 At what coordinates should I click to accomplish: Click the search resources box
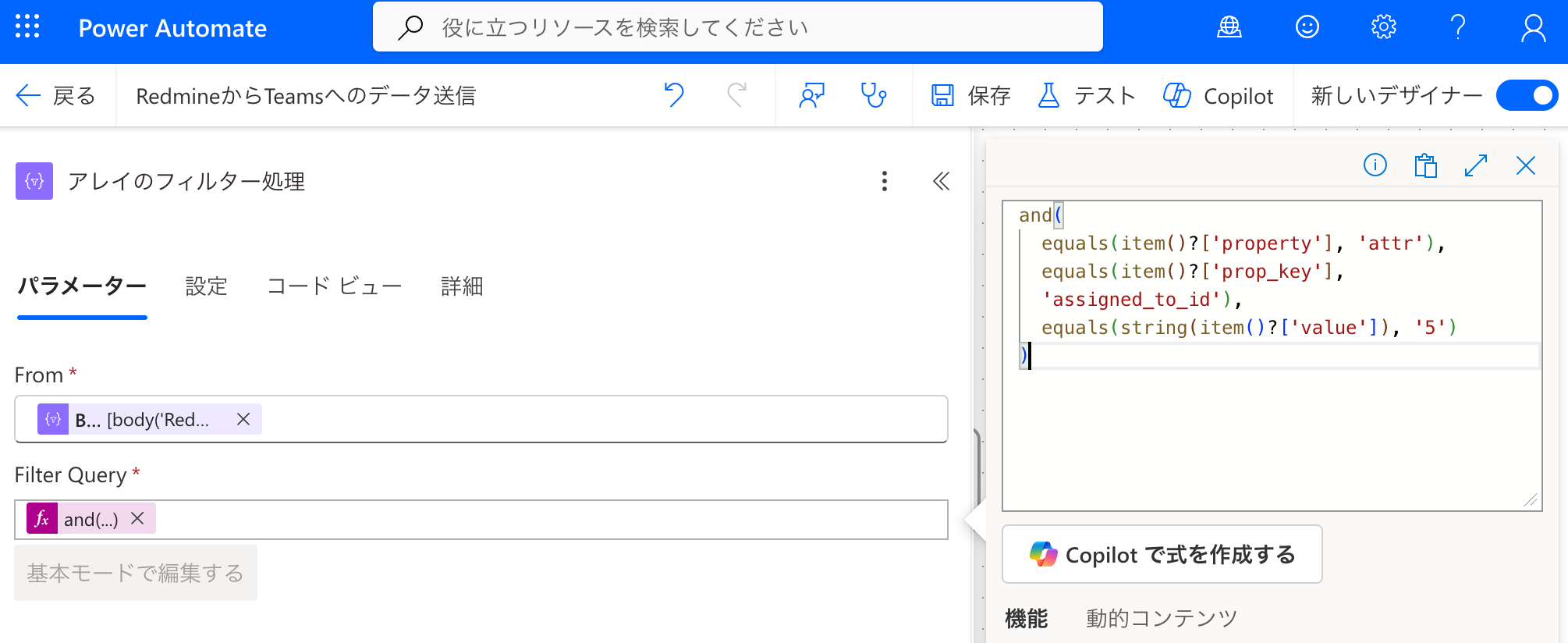tap(738, 27)
